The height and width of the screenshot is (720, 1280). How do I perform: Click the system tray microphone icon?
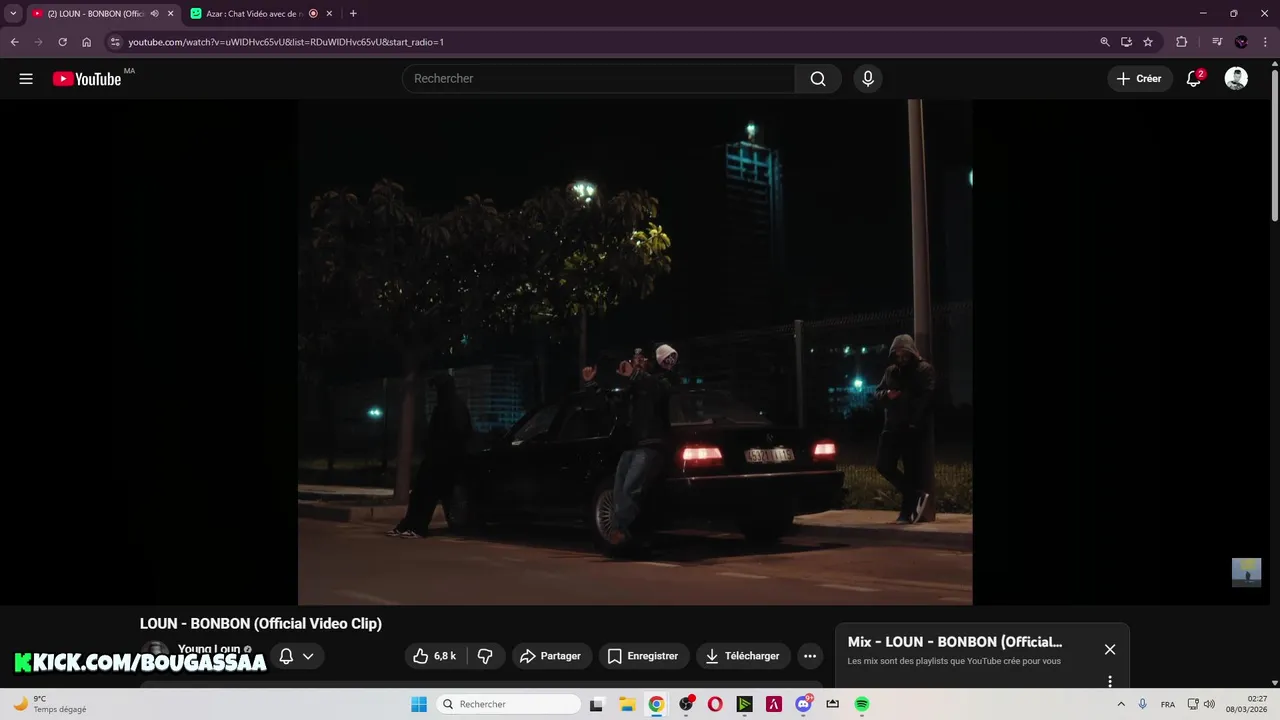coord(1143,704)
